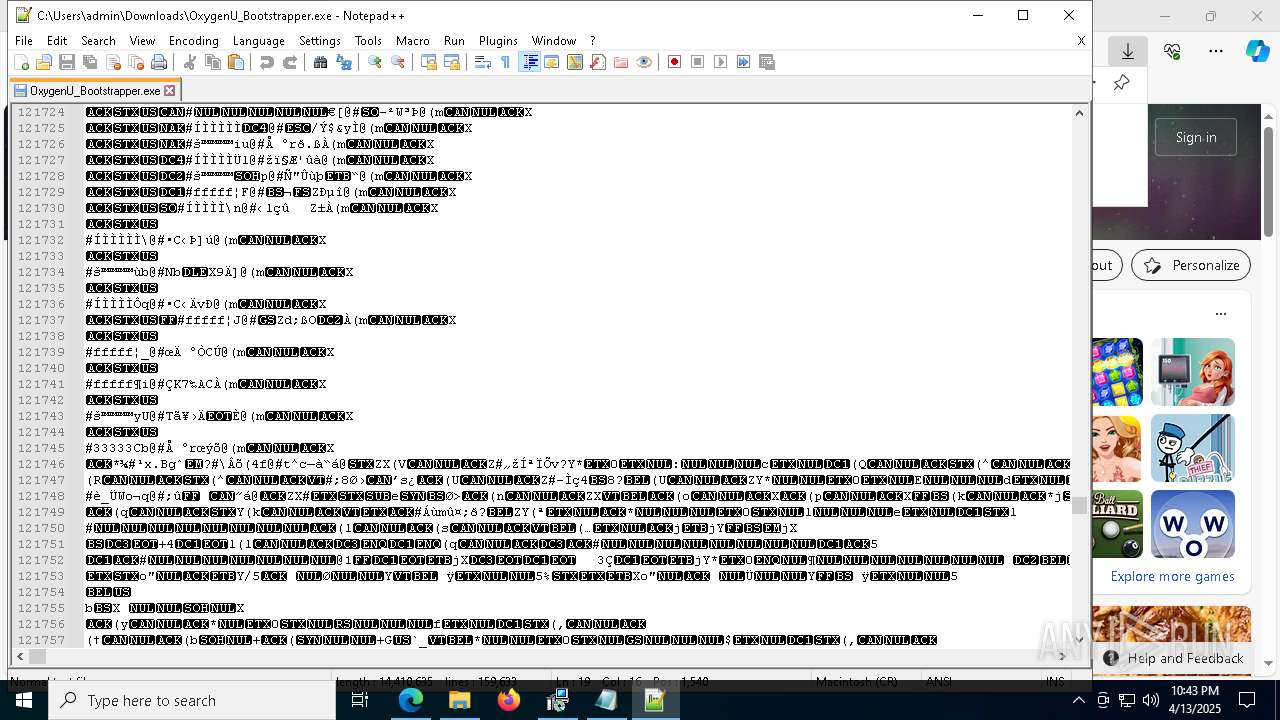Show the Document Map panel
The width and height of the screenshot is (1280, 720).
(575, 62)
